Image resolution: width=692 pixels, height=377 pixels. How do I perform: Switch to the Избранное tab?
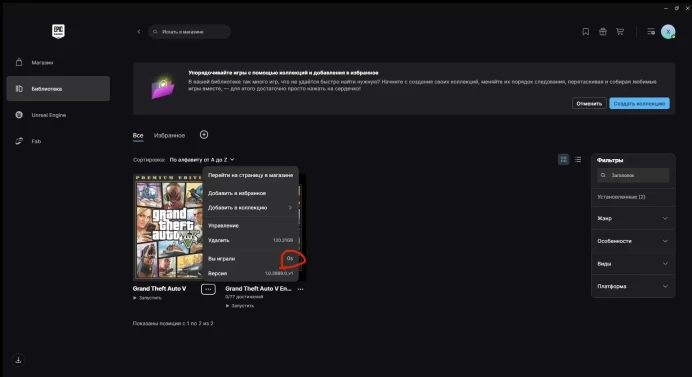coord(169,136)
